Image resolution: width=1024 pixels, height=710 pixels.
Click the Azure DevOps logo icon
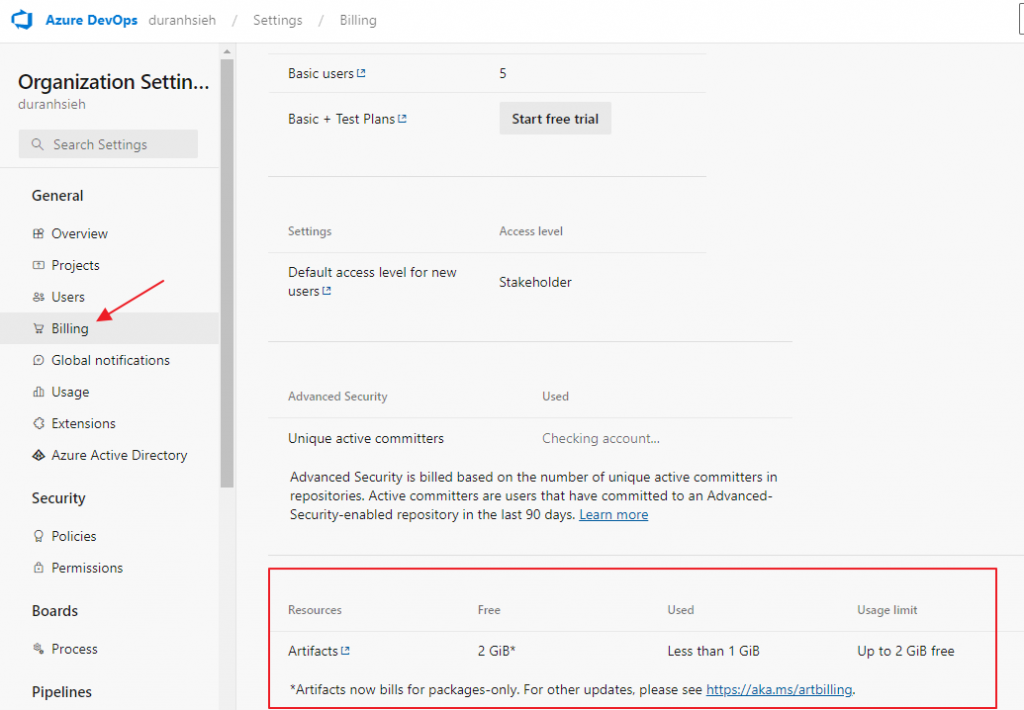22,20
